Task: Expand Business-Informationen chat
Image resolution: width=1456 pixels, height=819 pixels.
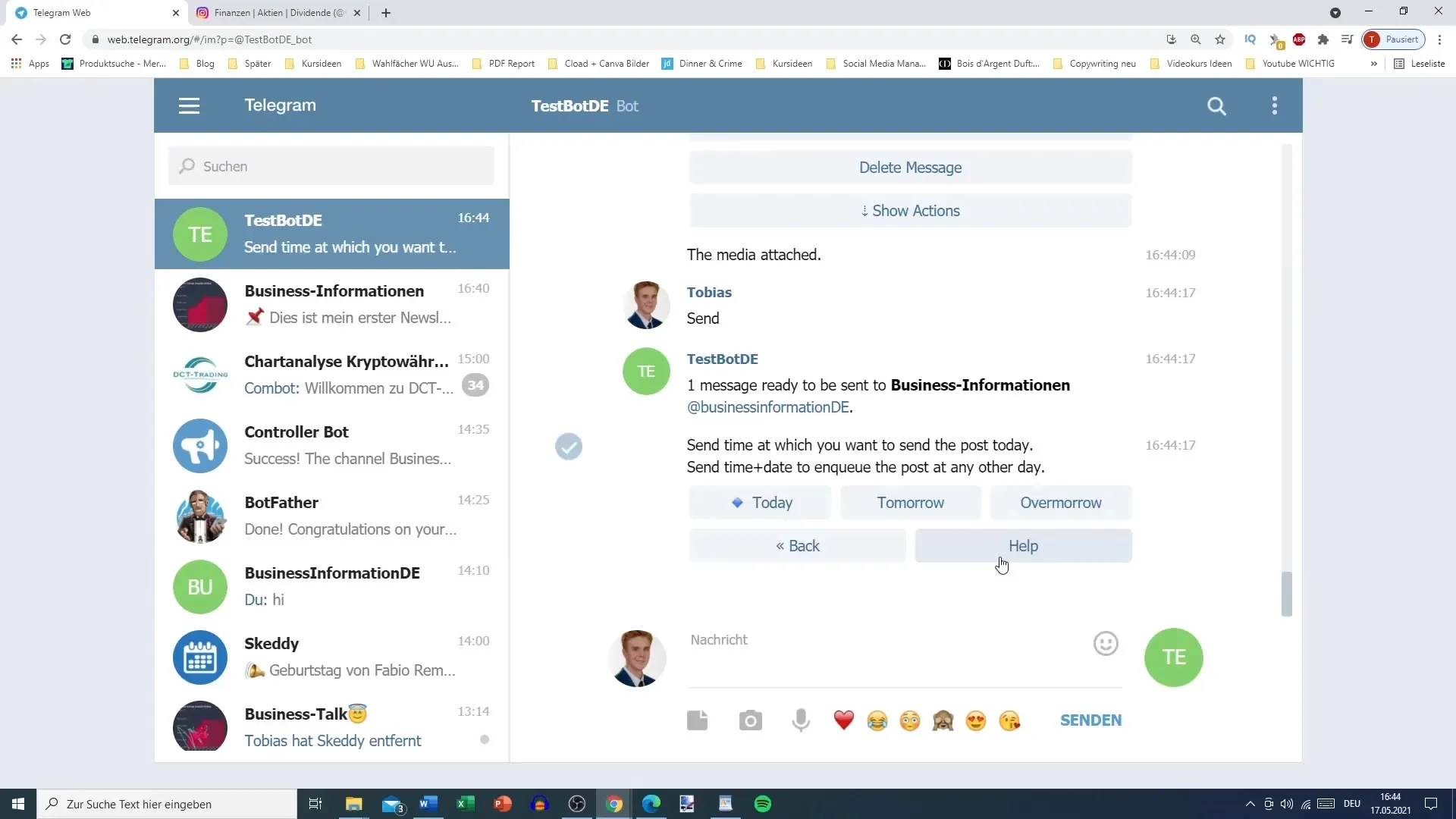Action: 334,304
